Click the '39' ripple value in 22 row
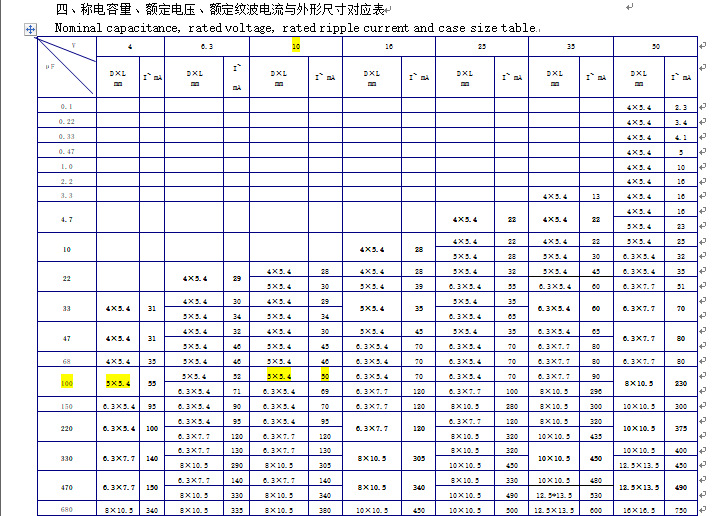 [x=419, y=286]
